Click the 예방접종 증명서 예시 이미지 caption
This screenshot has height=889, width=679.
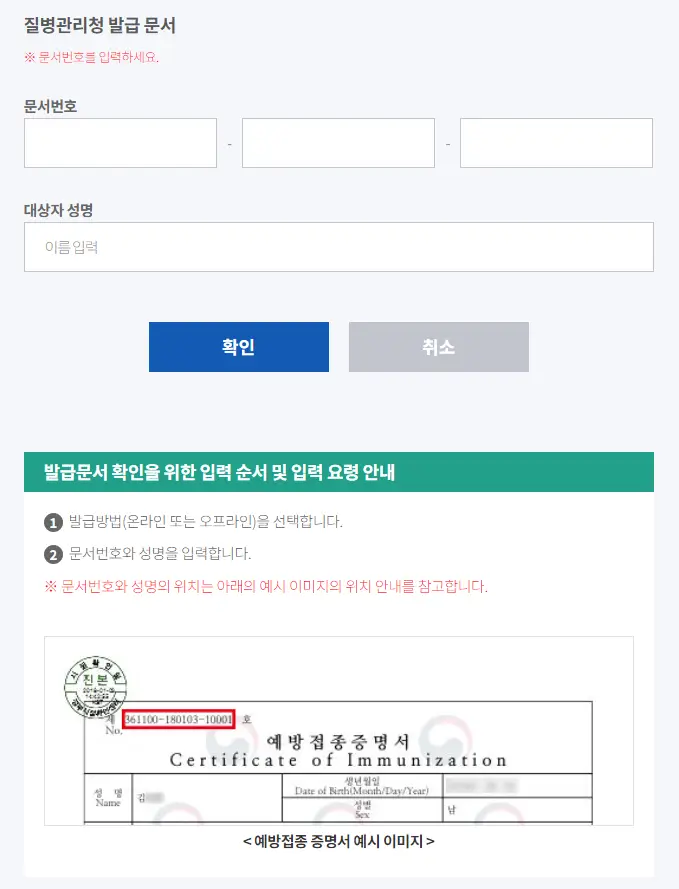pyautogui.click(x=338, y=841)
